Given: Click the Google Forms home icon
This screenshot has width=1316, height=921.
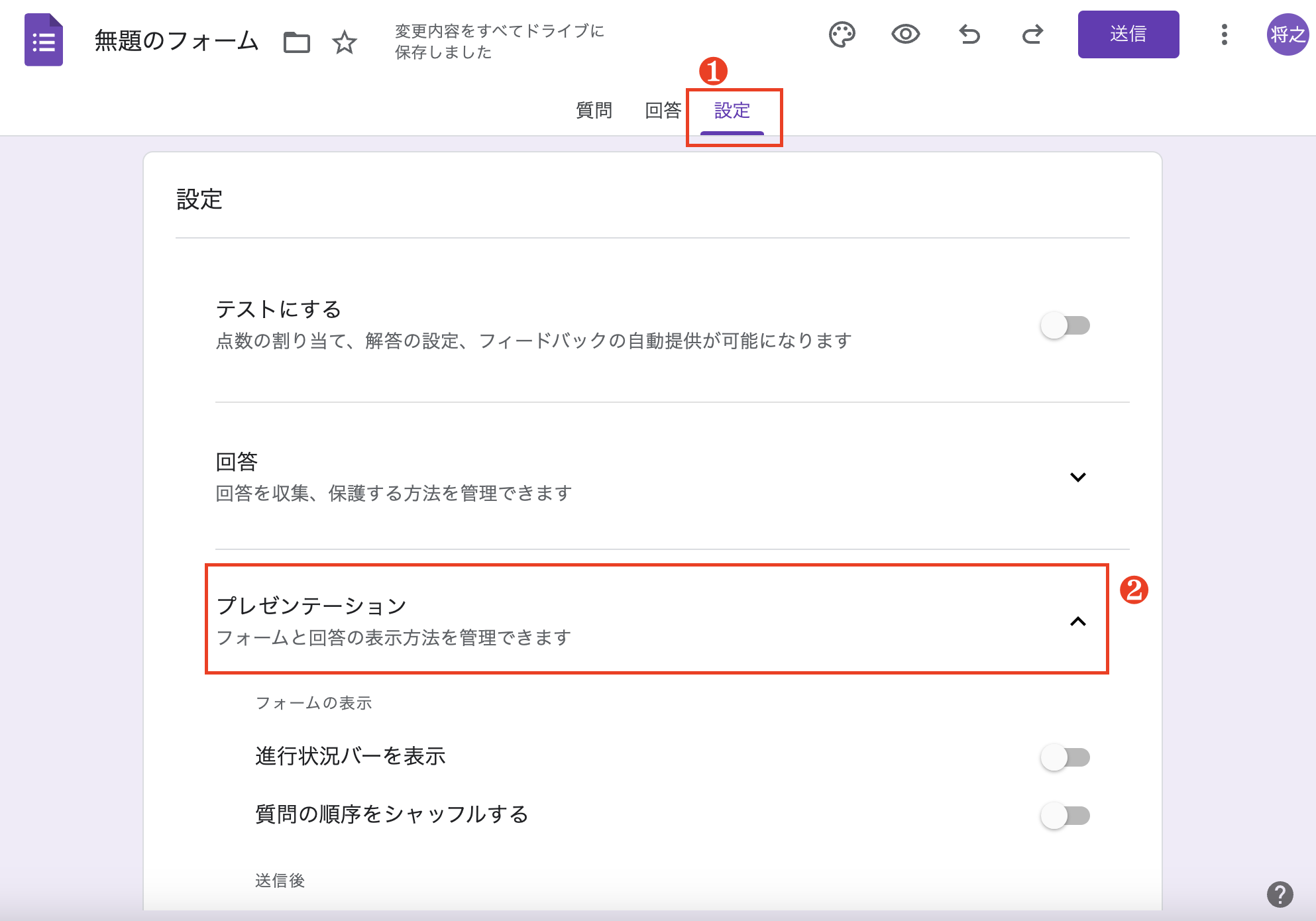Looking at the screenshot, I should 44,40.
